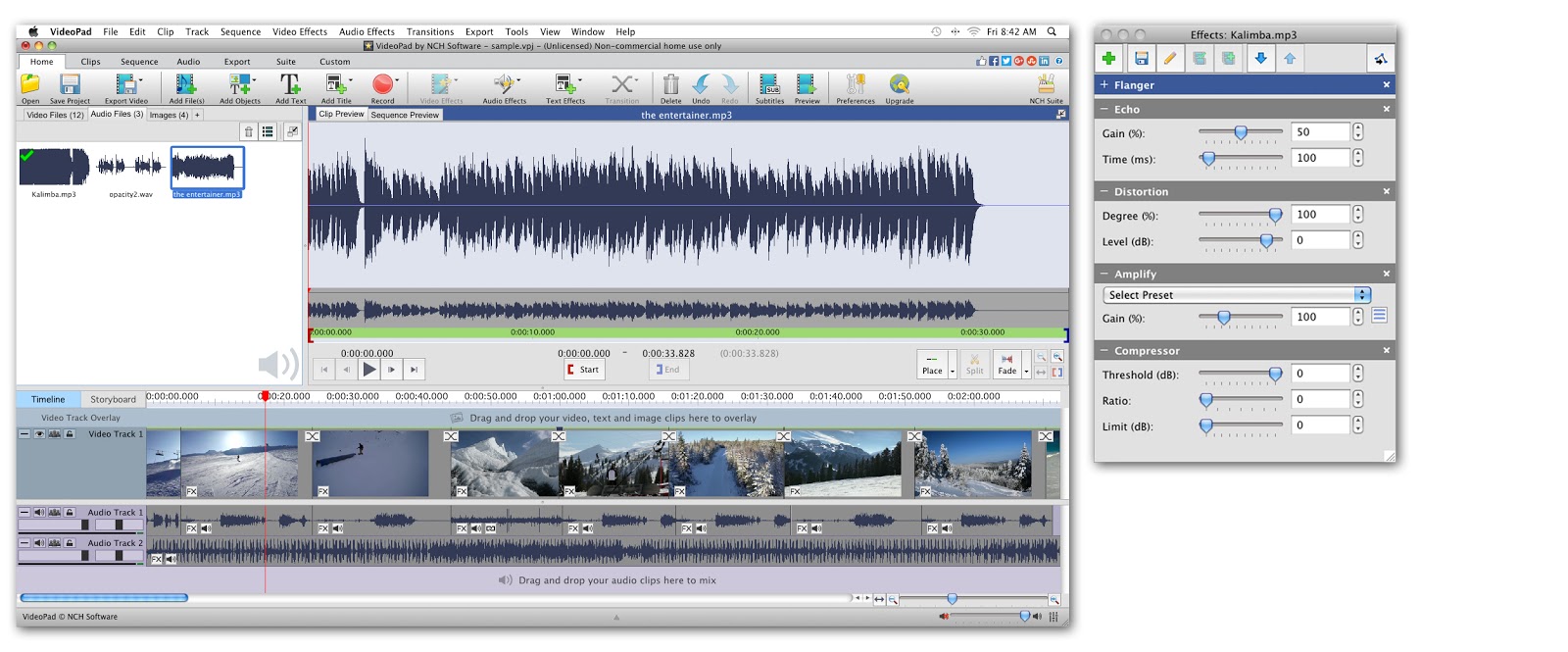Viewport: 1568px width, 652px height.
Task: Click the Add Objects icon
Action: (239, 84)
